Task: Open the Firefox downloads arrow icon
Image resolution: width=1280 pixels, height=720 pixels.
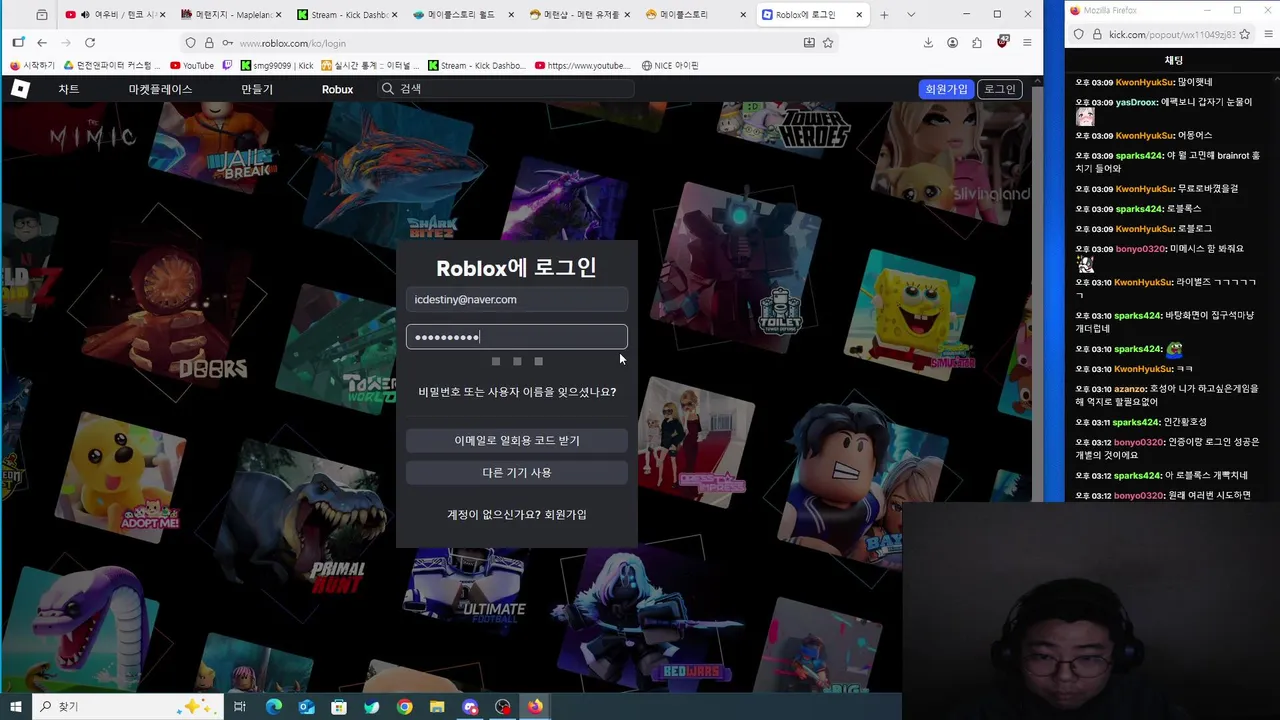Action: (x=928, y=43)
